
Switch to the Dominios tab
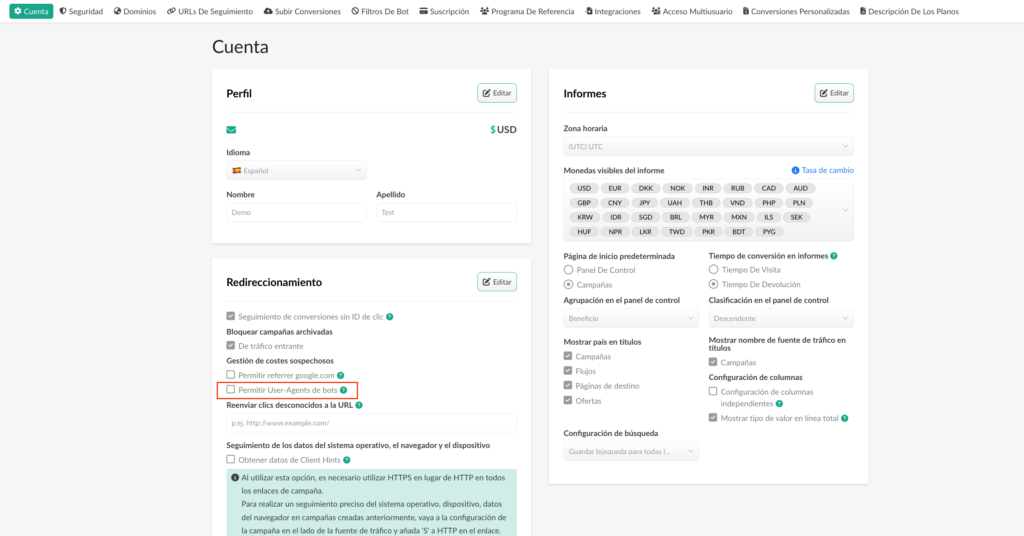[x=135, y=11]
